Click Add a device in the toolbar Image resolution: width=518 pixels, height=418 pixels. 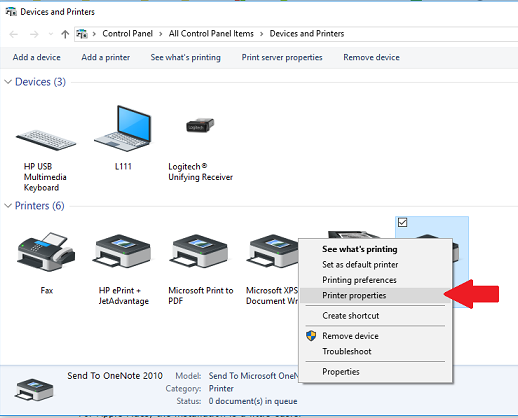37,57
